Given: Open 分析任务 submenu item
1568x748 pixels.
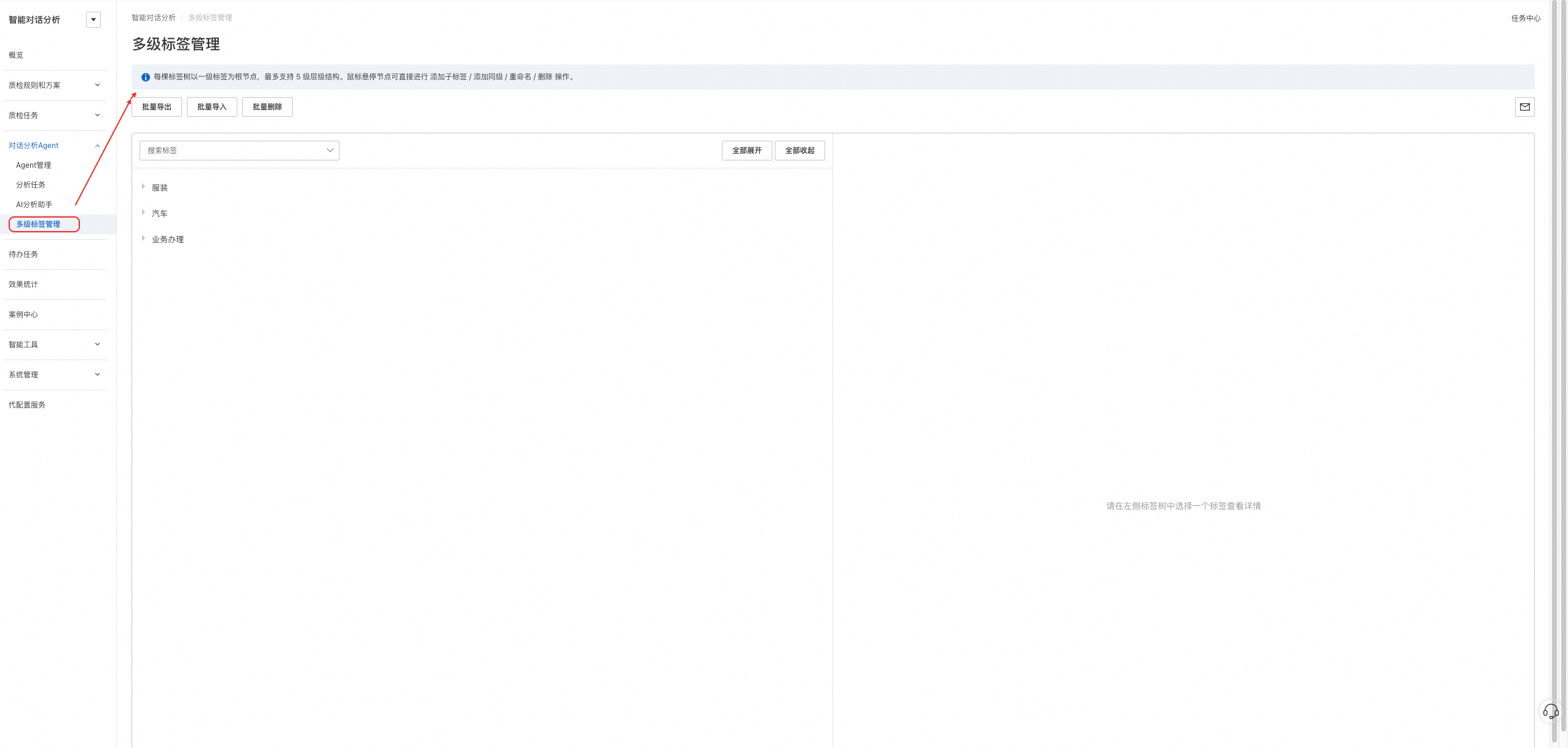Looking at the screenshot, I should coord(31,185).
